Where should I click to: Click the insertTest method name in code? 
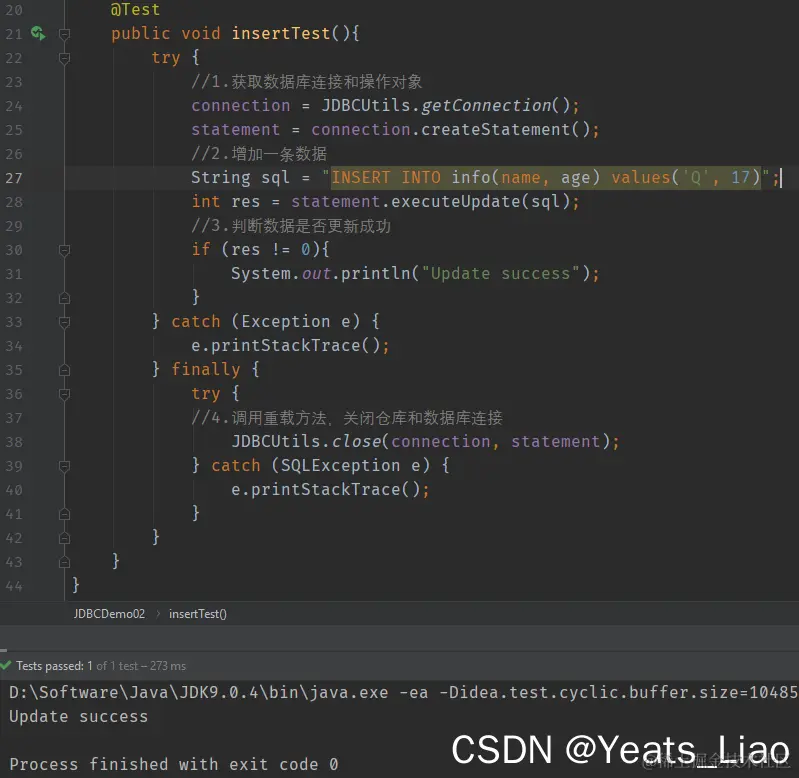pos(281,33)
